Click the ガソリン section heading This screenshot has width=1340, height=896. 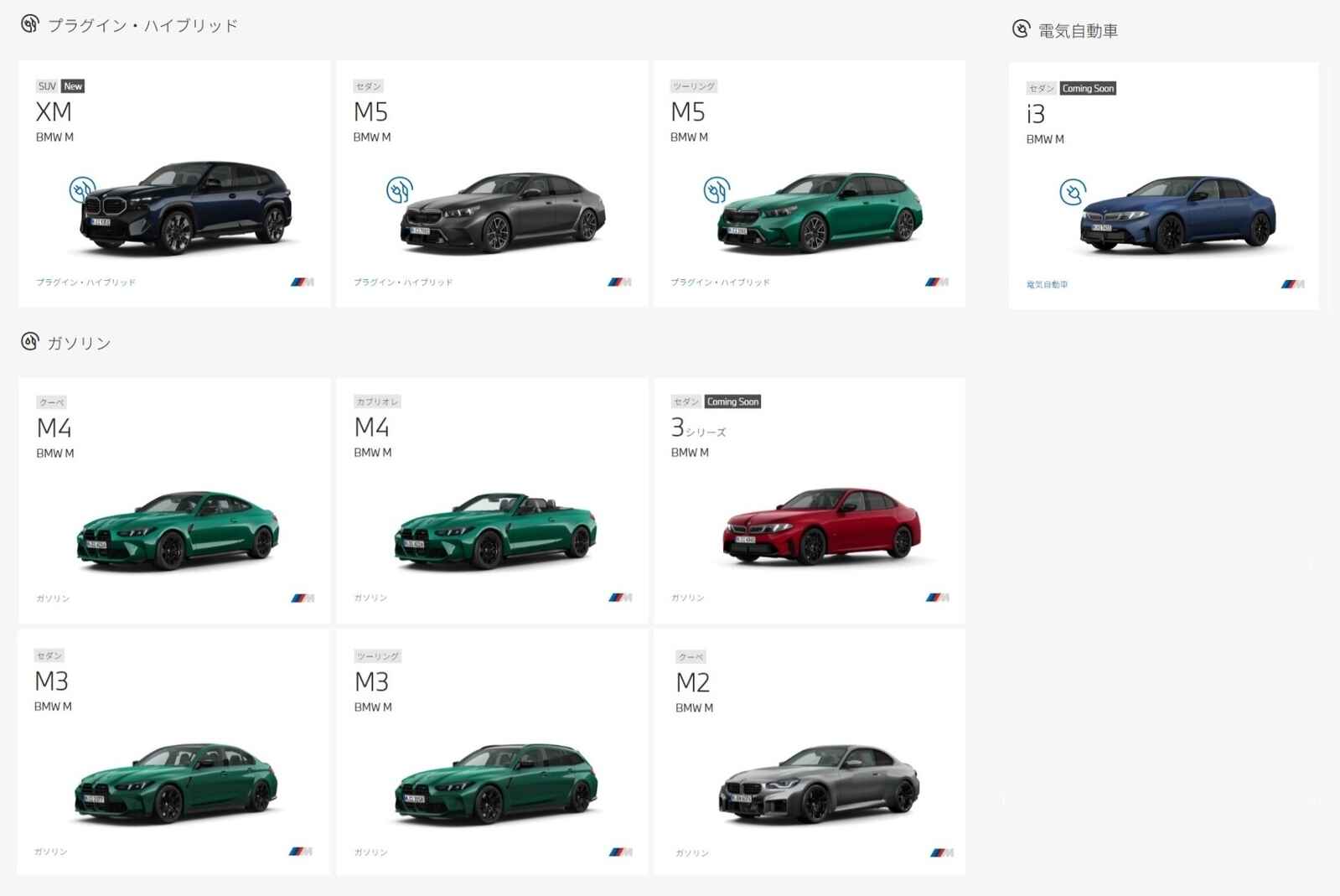79,343
